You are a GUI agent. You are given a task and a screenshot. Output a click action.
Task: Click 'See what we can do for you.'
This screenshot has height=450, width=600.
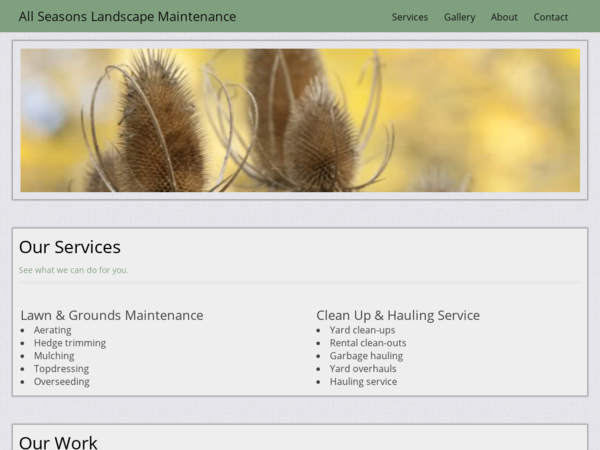[73, 270]
